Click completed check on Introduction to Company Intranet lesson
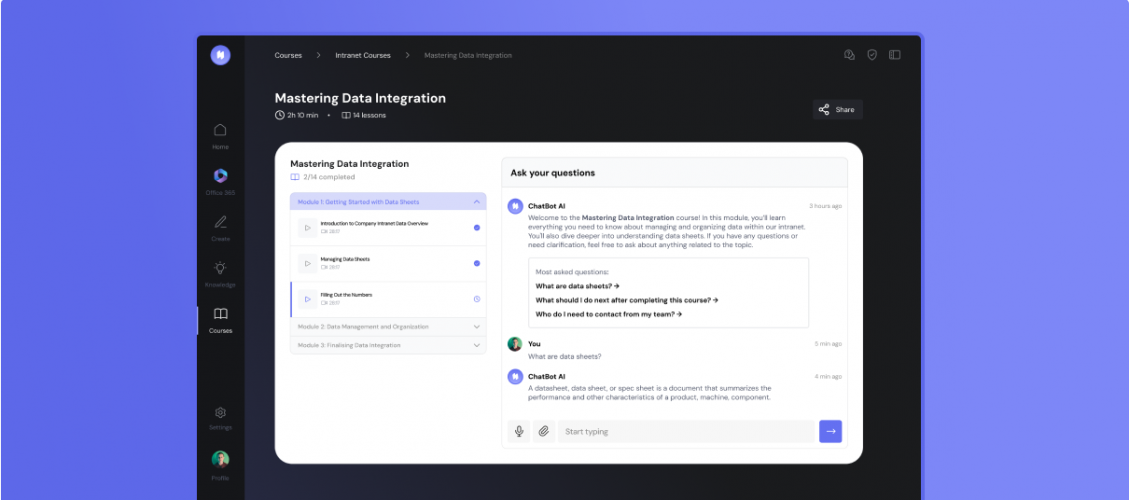This screenshot has height=500, width=1129. (477, 228)
